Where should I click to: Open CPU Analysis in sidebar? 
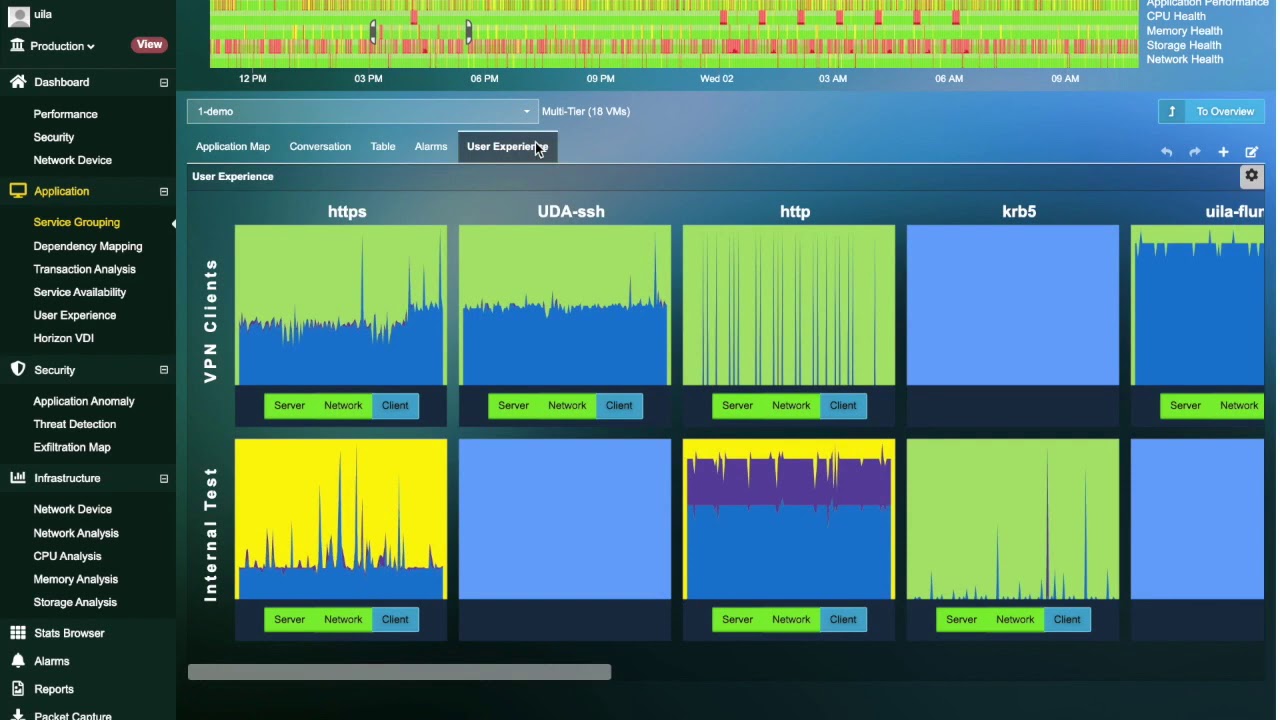67,556
